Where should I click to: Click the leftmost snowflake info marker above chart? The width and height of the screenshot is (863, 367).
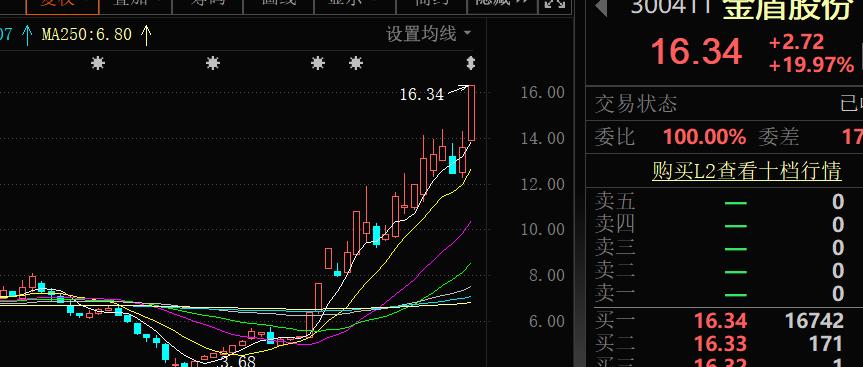tap(98, 63)
